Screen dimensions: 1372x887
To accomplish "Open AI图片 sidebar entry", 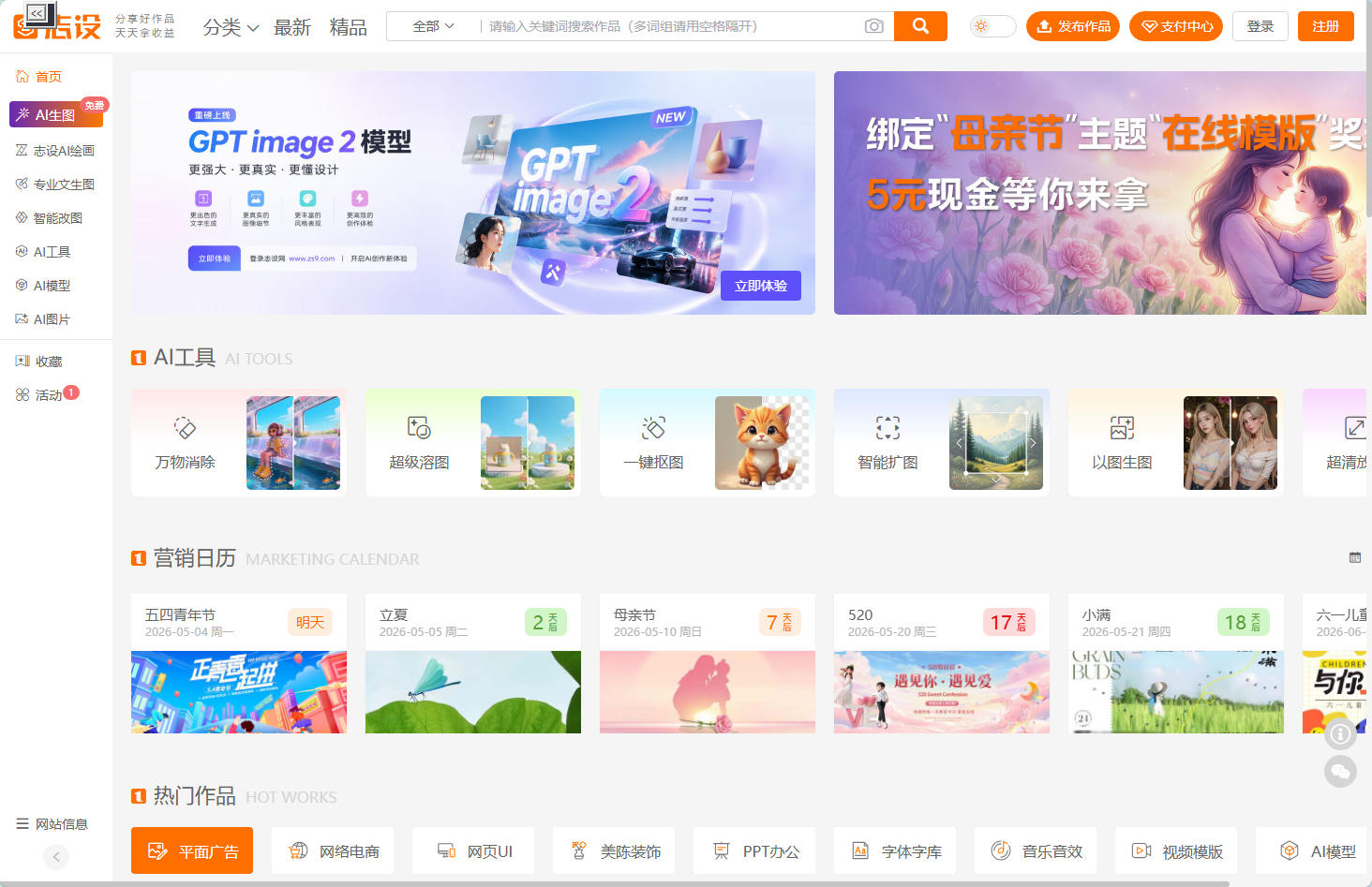I will coord(43,318).
